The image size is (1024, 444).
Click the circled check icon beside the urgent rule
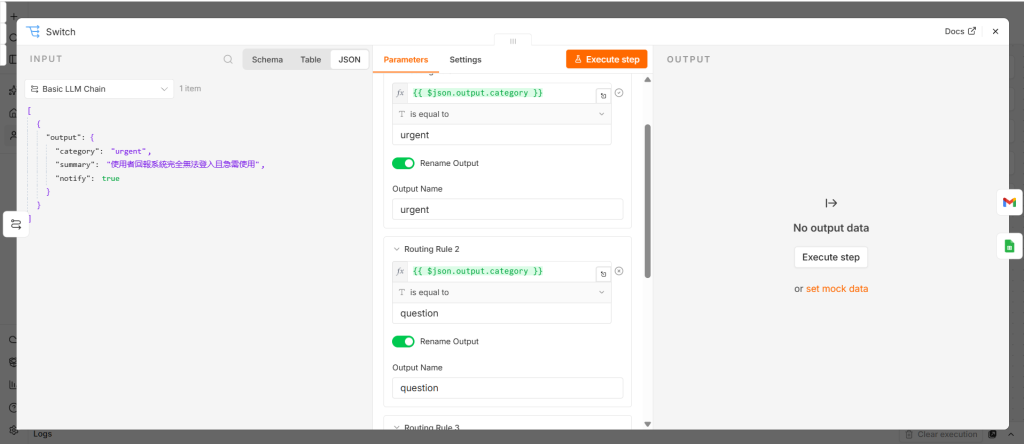click(x=619, y=93)
